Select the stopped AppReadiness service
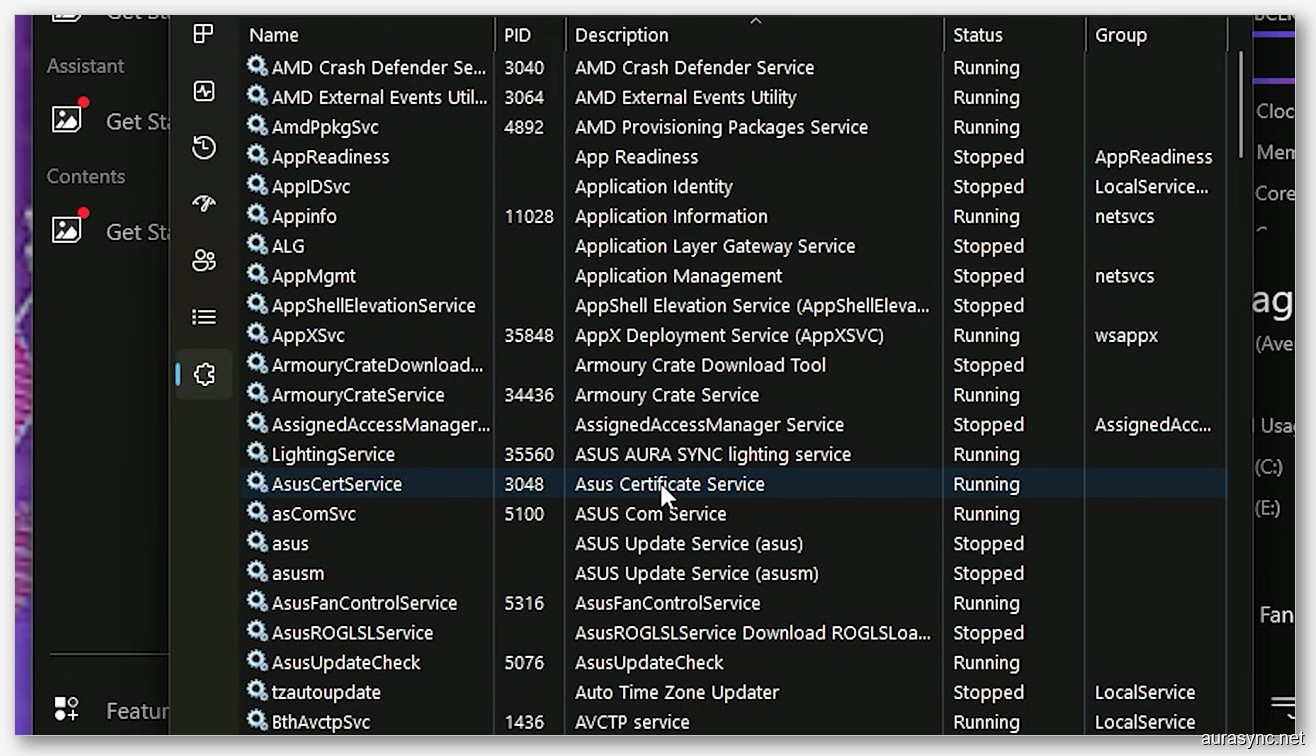The height and width of the screenshot is (756, 1316). coord(700,156)
